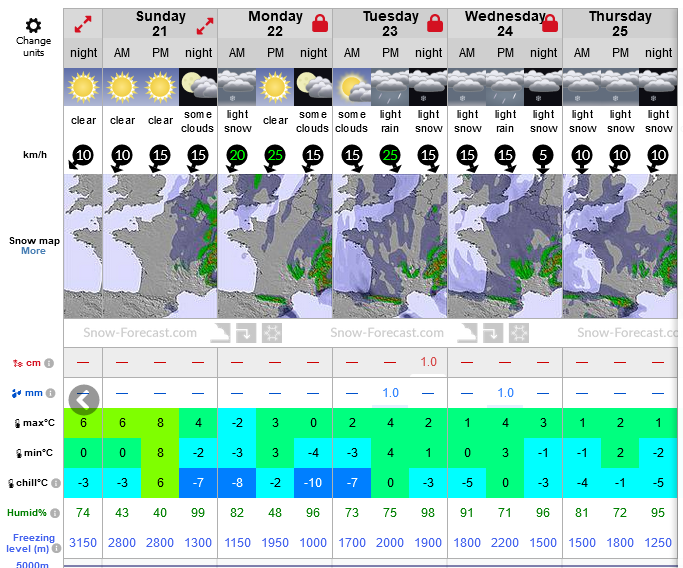Click the blue 1.0 mm rain value Tuesday PM

click(390, 393)
